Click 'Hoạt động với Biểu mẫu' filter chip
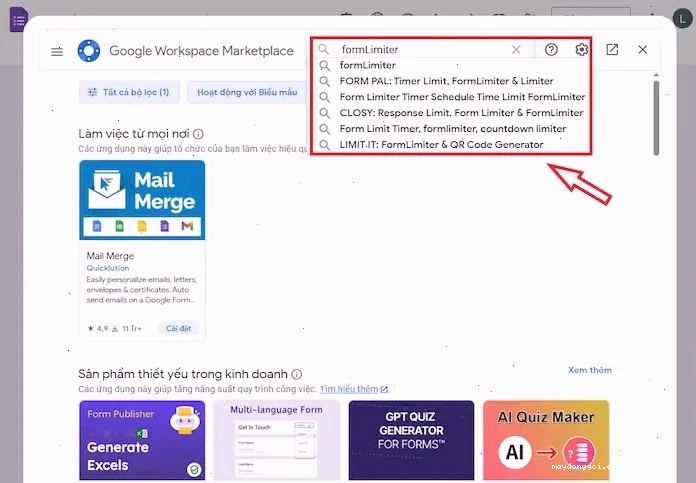This screenshot has width=696, height=483. tap(247, 92)
